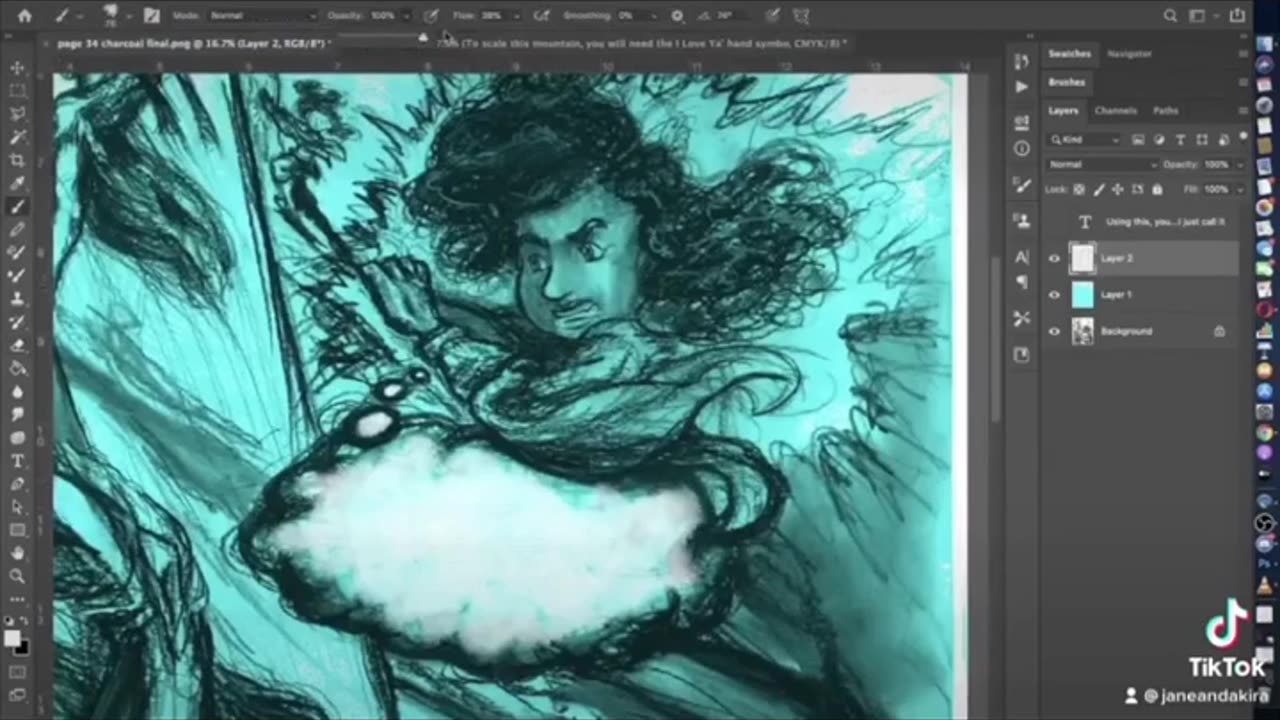Open the Info panel icon

1021,148
